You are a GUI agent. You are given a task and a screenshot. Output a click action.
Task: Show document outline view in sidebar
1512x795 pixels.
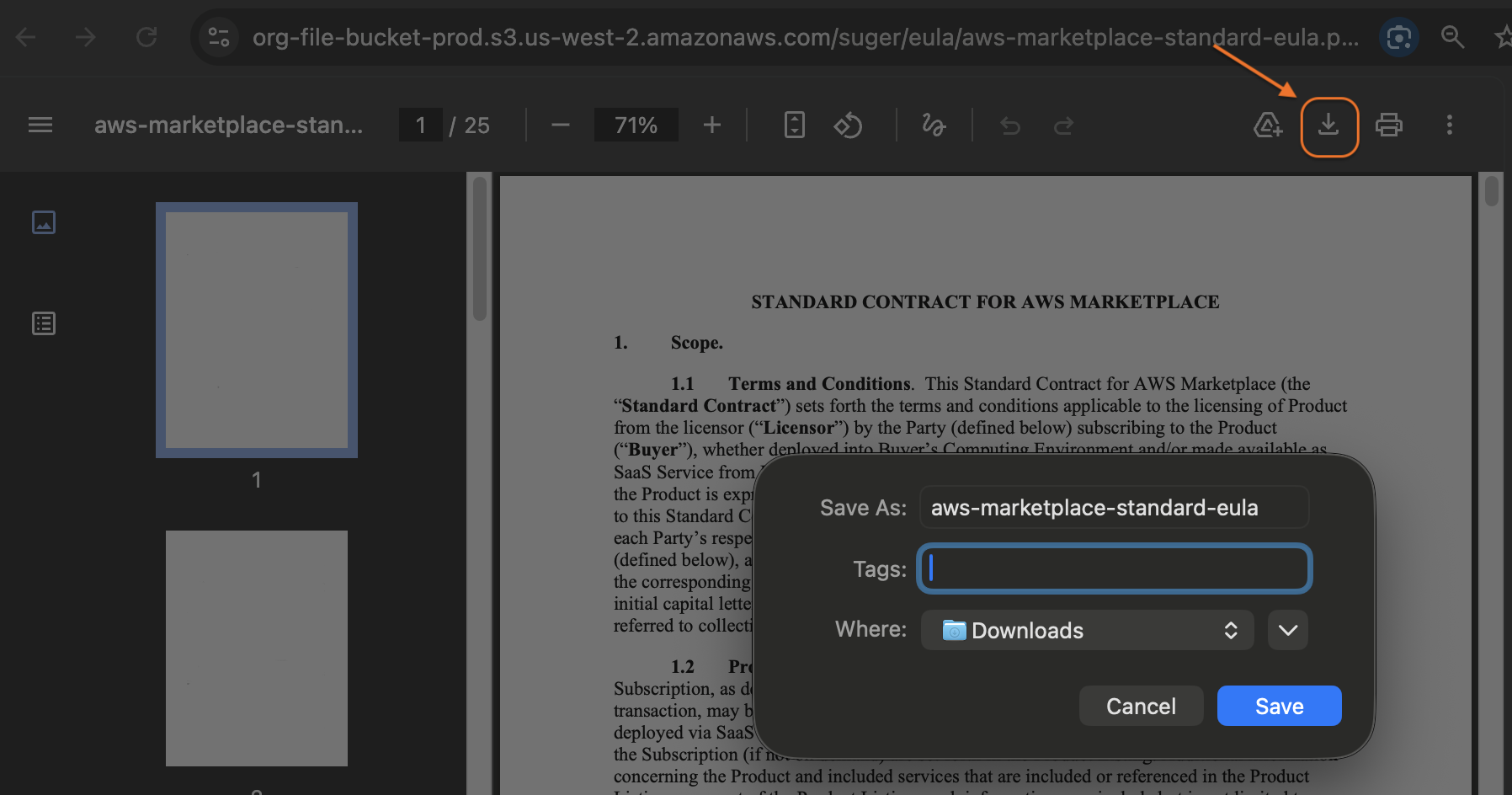[x=44, y=323]
